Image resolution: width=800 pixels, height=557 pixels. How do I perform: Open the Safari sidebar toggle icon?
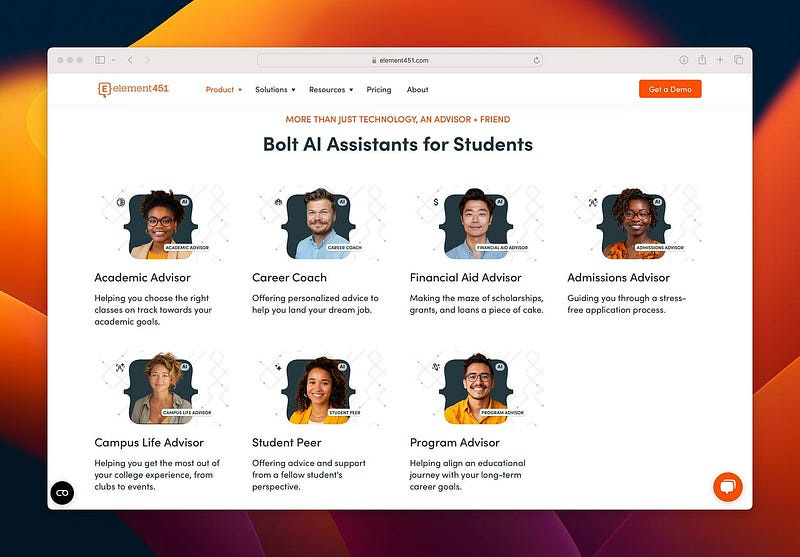tap(100, 60)
